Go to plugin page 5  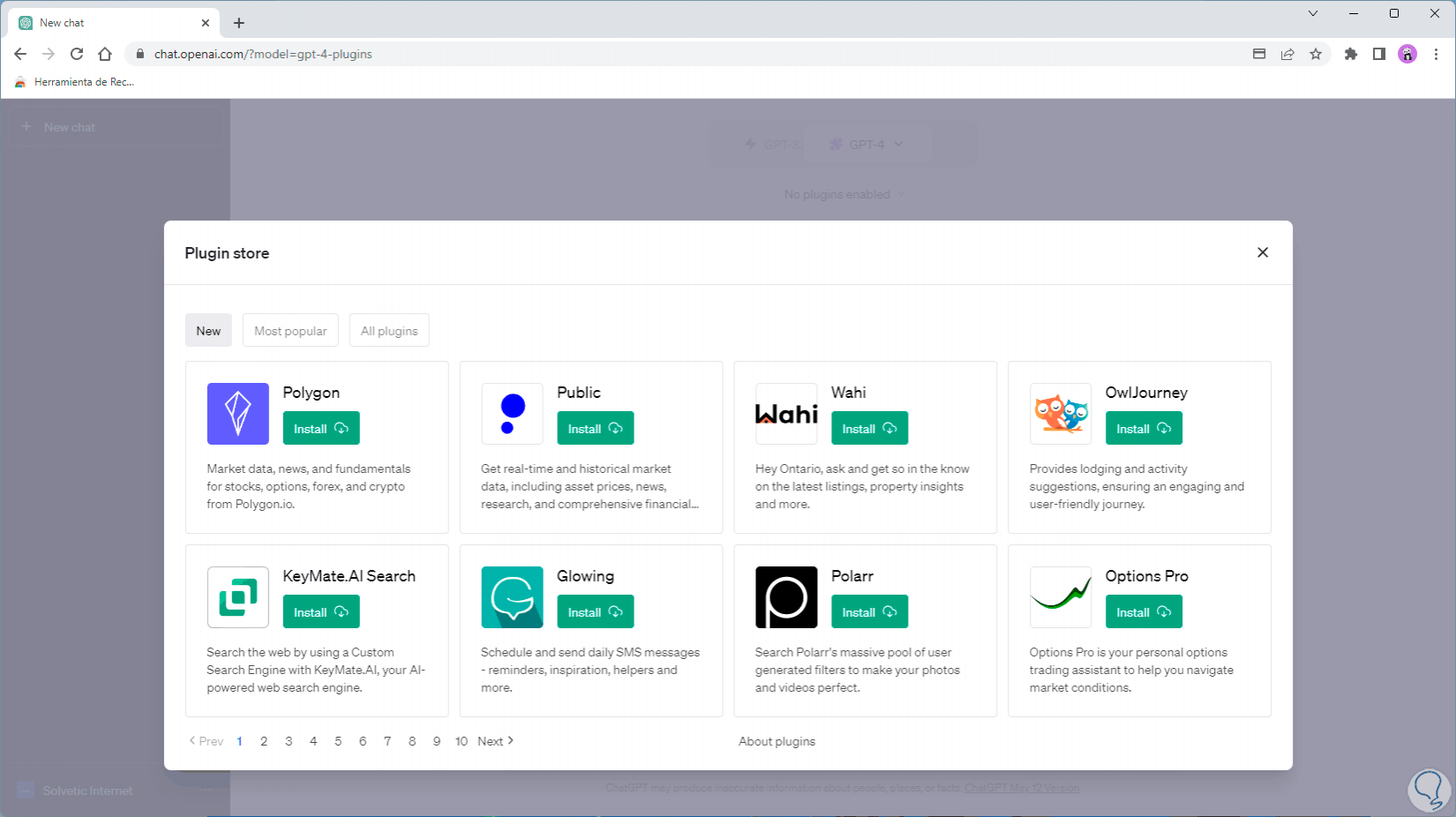(338, 741)
